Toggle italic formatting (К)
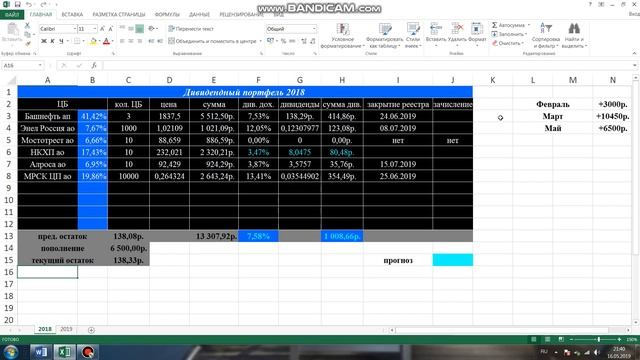640x360 pixels. coord(52,41)
